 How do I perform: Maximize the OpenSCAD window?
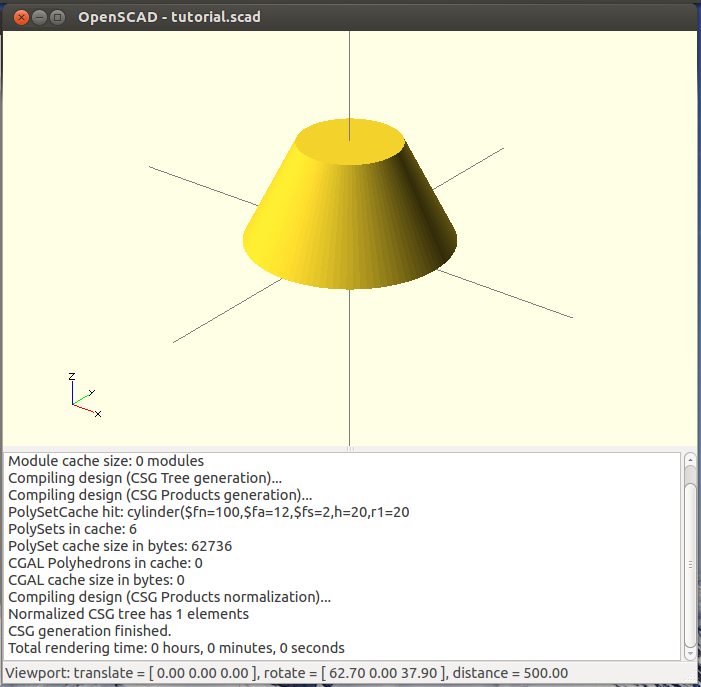point(57,17)
